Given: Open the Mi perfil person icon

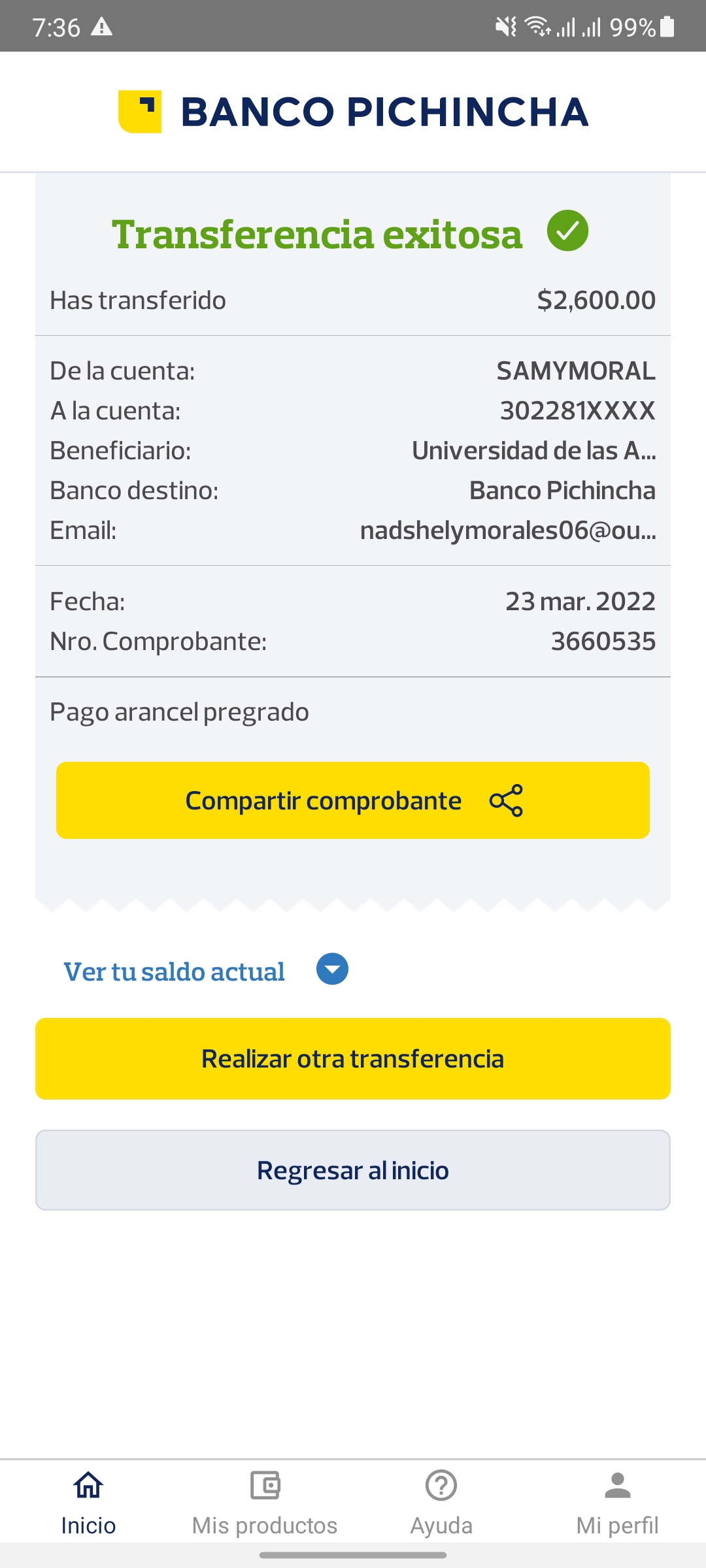Looking at the screenshot, I should click(617, 1485).
